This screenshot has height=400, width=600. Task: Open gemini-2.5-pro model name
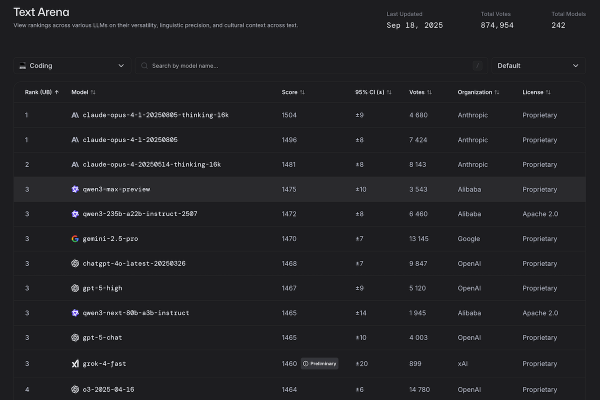(110, 239)
